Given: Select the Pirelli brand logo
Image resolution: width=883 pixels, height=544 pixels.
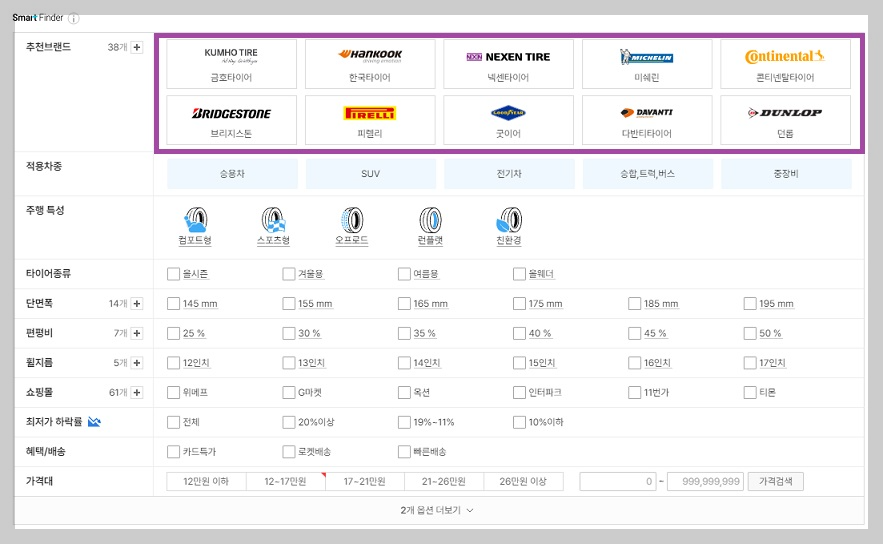Looking at the screenshot, I should [x=370, y=113].
